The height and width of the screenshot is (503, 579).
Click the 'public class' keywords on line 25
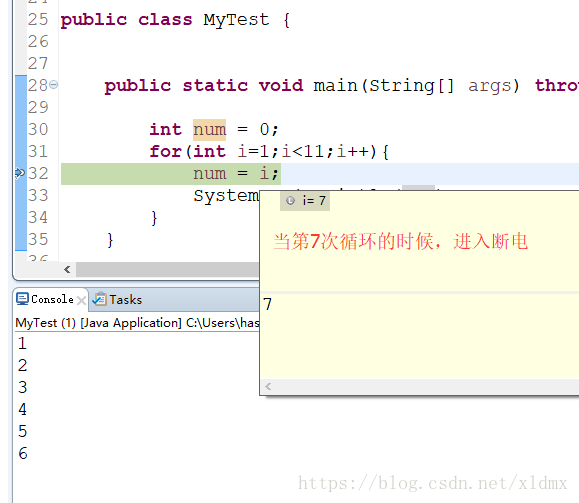click(x=127, y=20)
